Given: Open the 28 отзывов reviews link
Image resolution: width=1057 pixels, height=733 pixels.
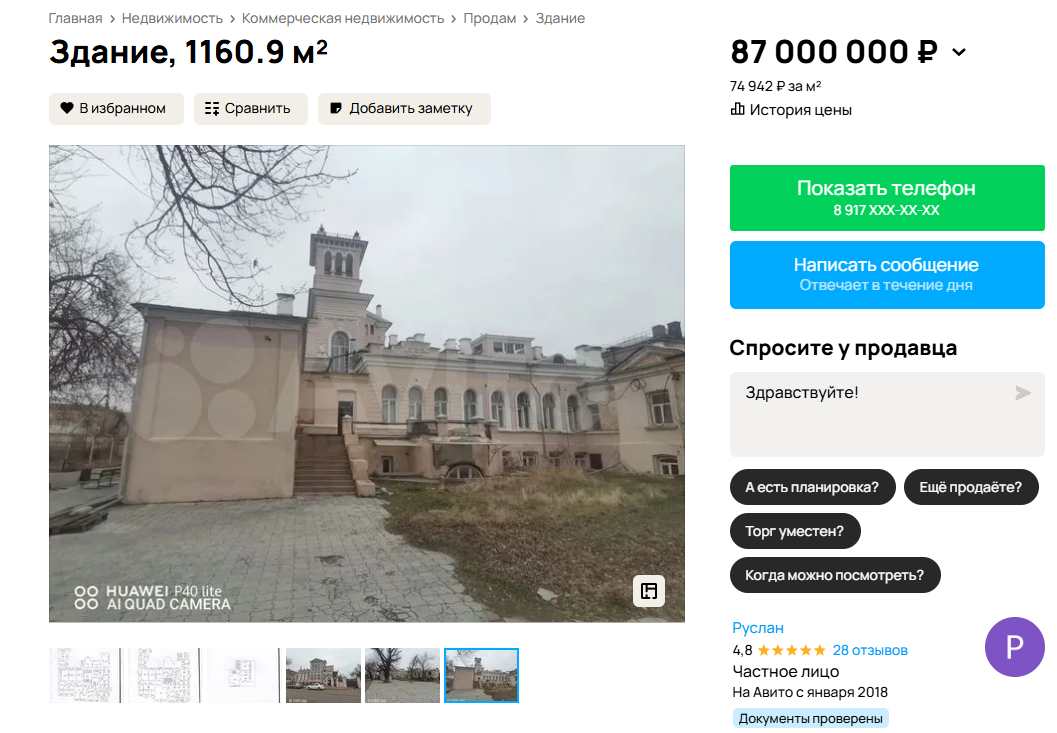Looking at the screenshot, I should pyautogui.click(x=870, y=651).
